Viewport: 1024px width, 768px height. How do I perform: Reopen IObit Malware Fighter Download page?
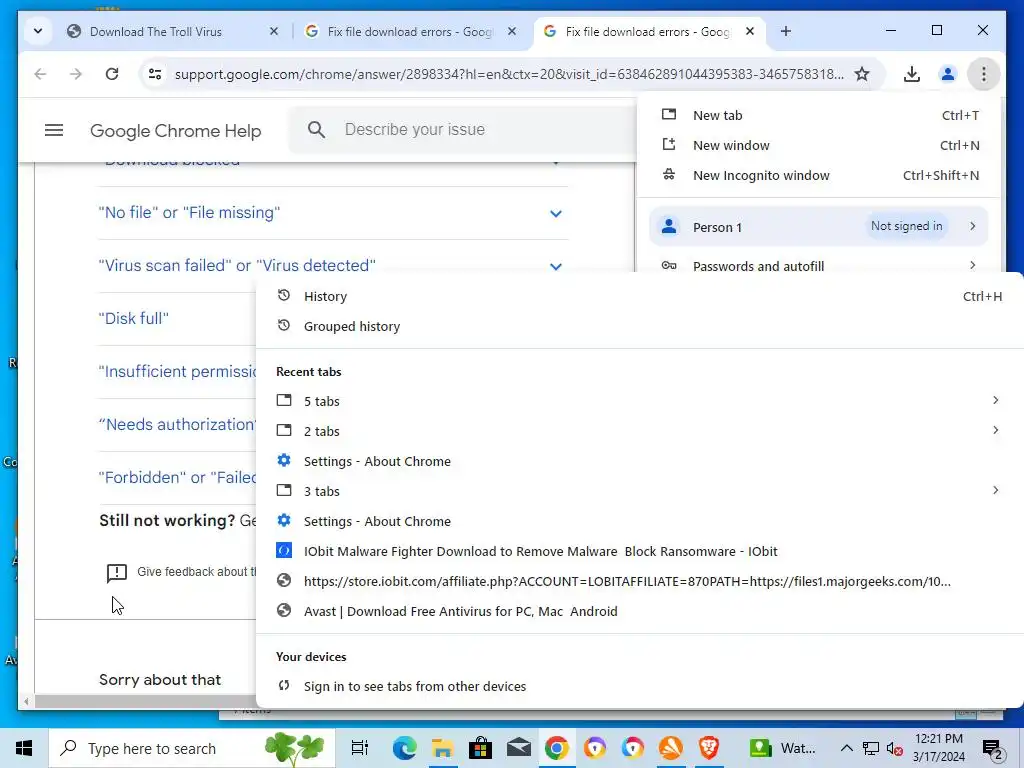639,551
